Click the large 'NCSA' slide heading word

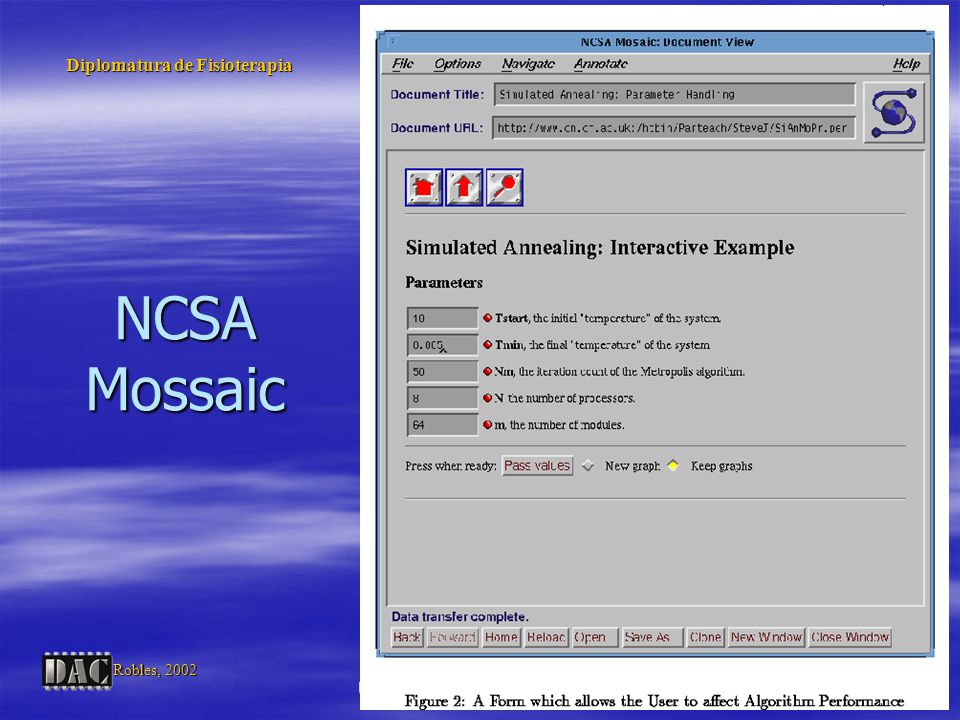186,318
